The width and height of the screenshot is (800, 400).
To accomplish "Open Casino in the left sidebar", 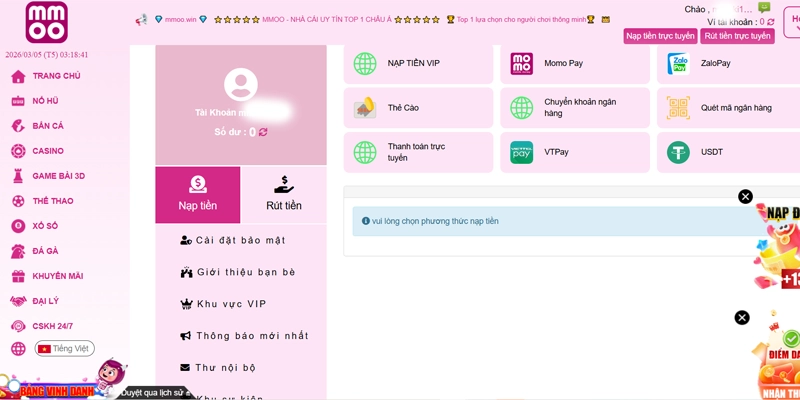I will [47, 151].
